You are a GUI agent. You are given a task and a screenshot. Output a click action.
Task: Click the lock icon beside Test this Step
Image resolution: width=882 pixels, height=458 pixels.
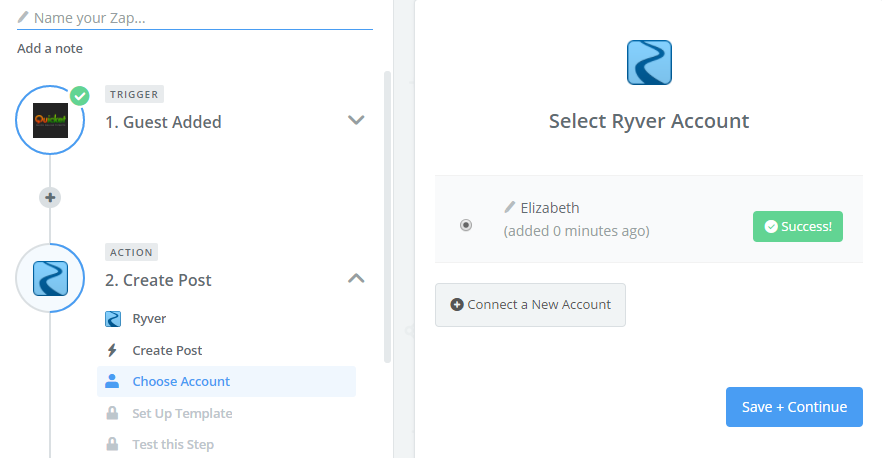[x=112, y=444]
